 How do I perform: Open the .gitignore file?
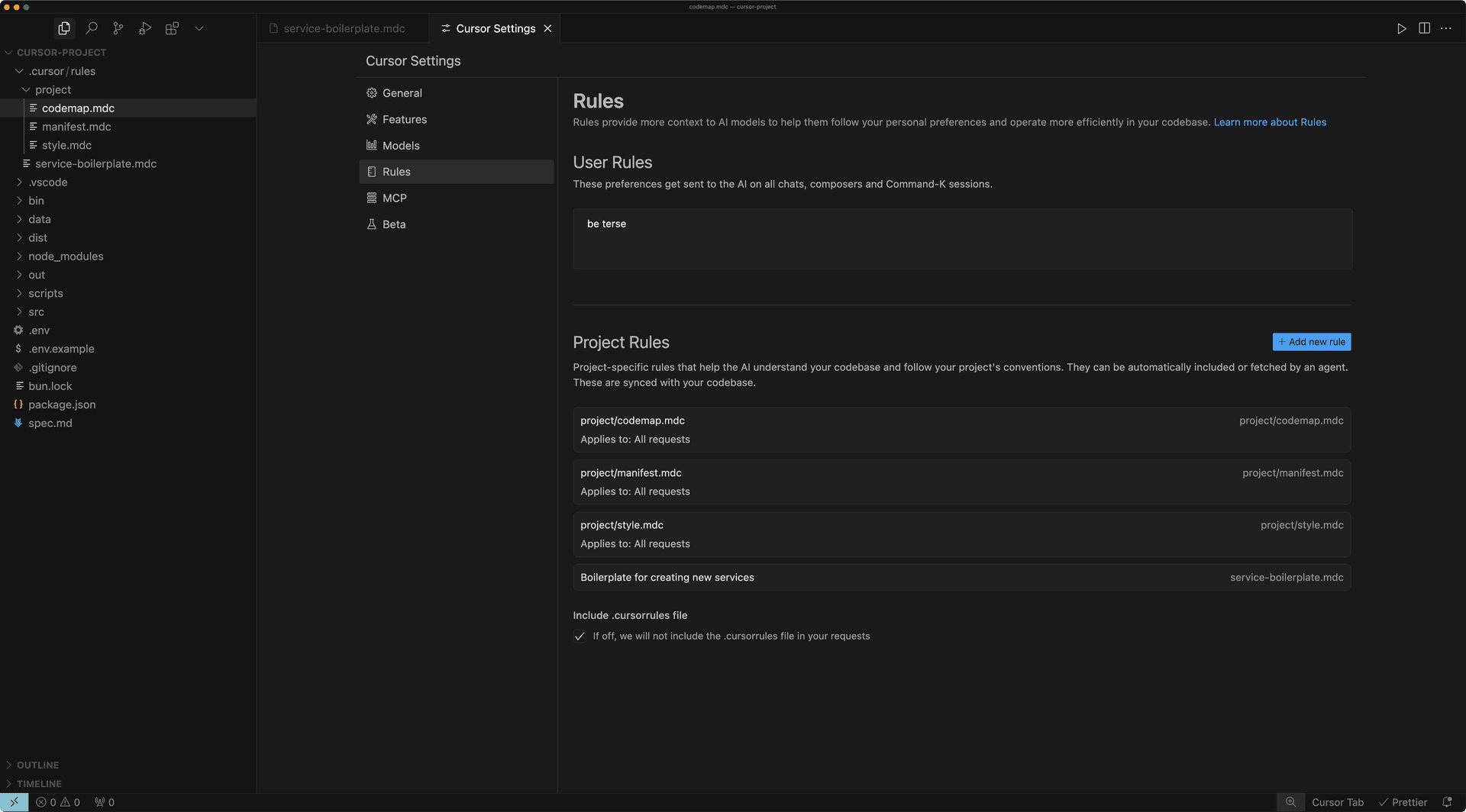128,368
